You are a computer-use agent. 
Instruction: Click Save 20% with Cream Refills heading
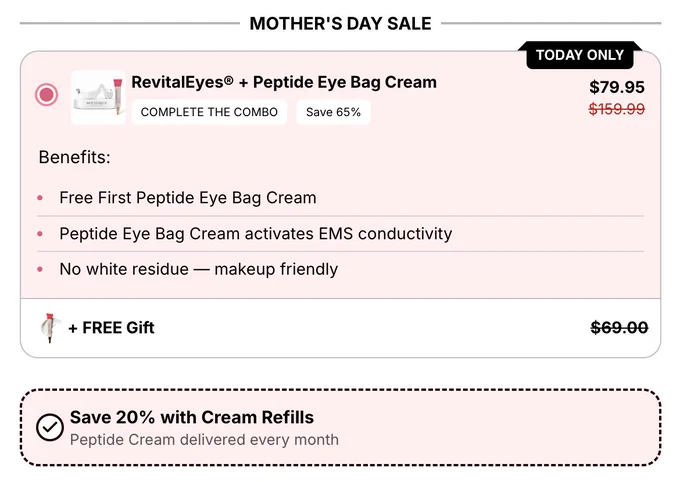192,417
